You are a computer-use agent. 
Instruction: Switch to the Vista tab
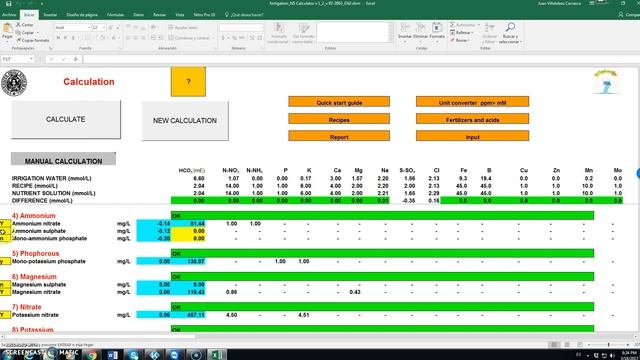(180, 15)
